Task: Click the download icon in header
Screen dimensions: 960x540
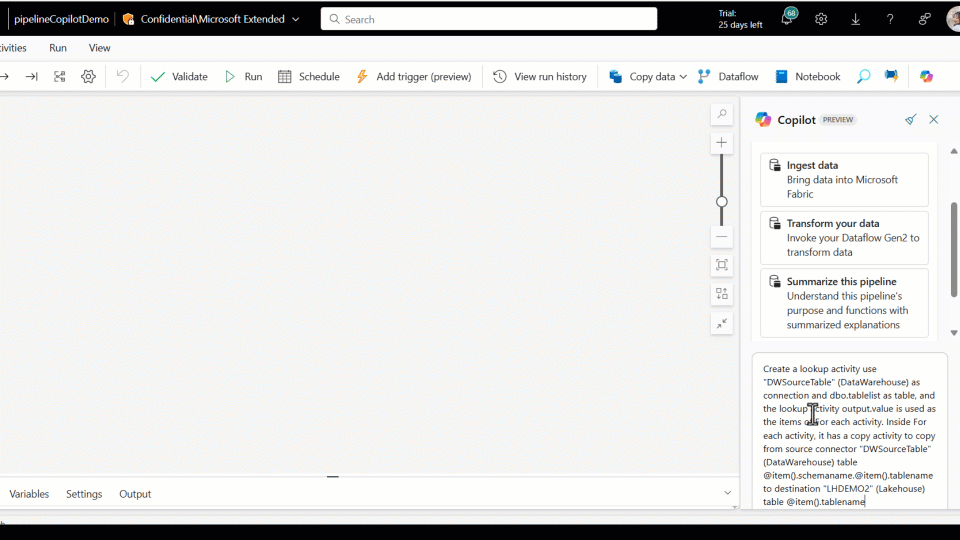Action: pos(855,20)
